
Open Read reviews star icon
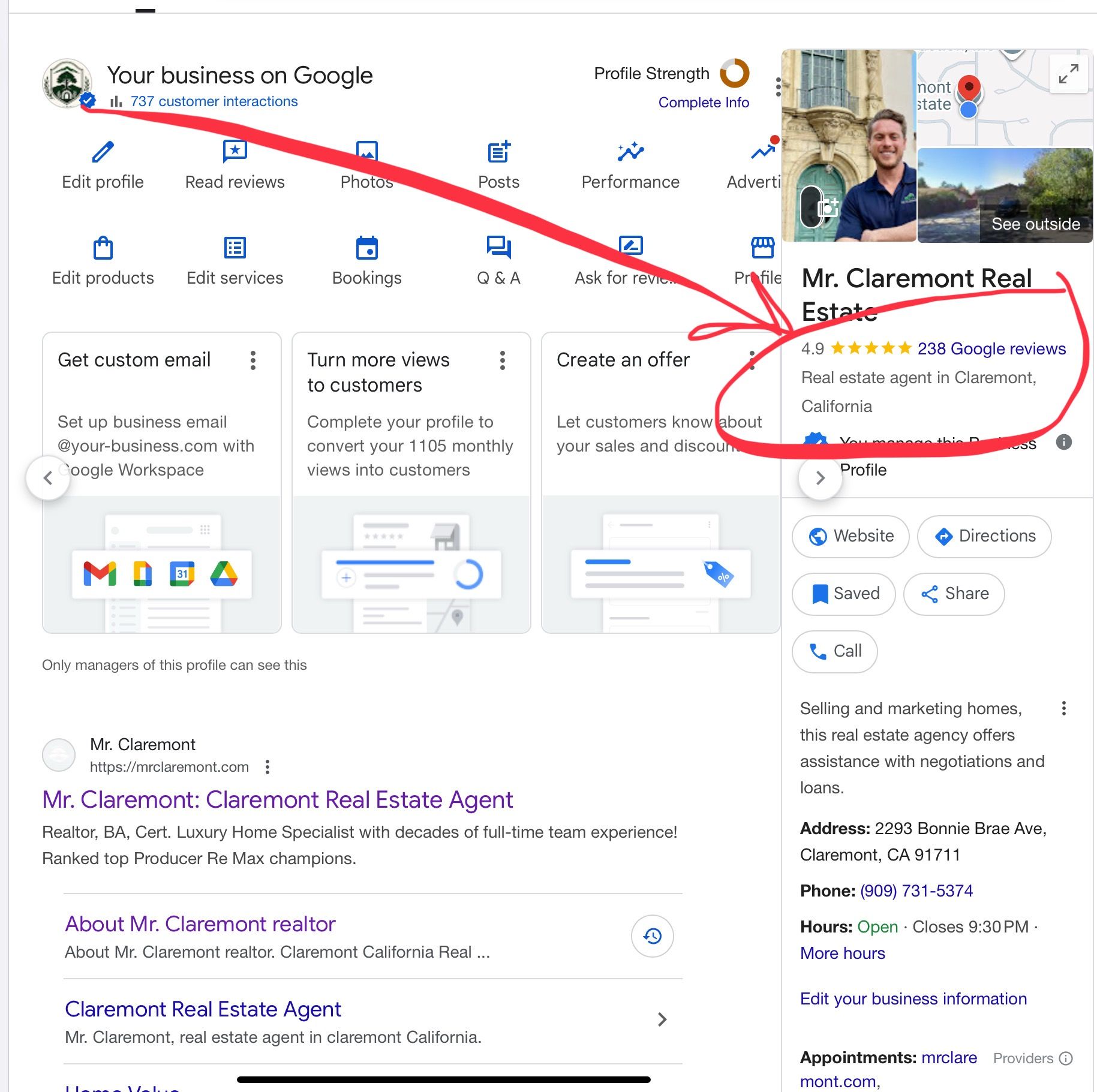(x=235, y=152)
